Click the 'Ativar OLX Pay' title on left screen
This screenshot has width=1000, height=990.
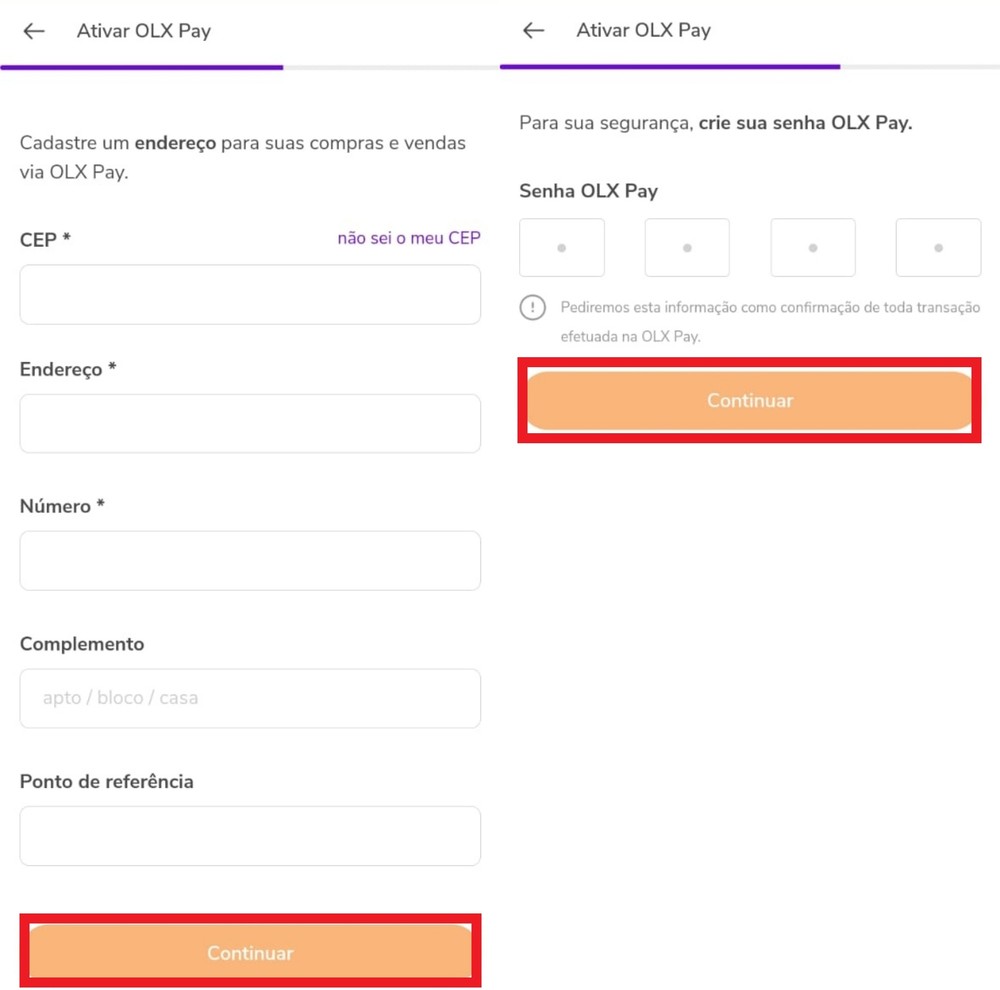pos(143,31)
